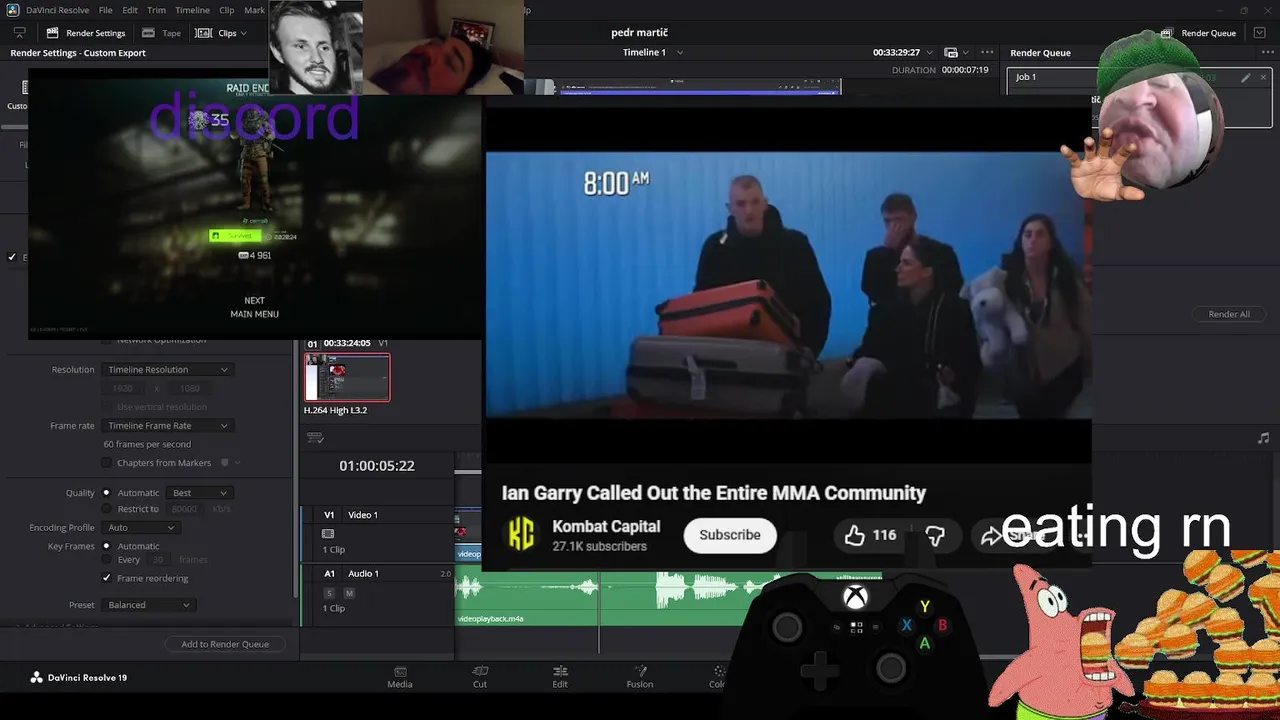Select Key Frames Automatic radio button
Screen dimensions: 1280x720
106,546
